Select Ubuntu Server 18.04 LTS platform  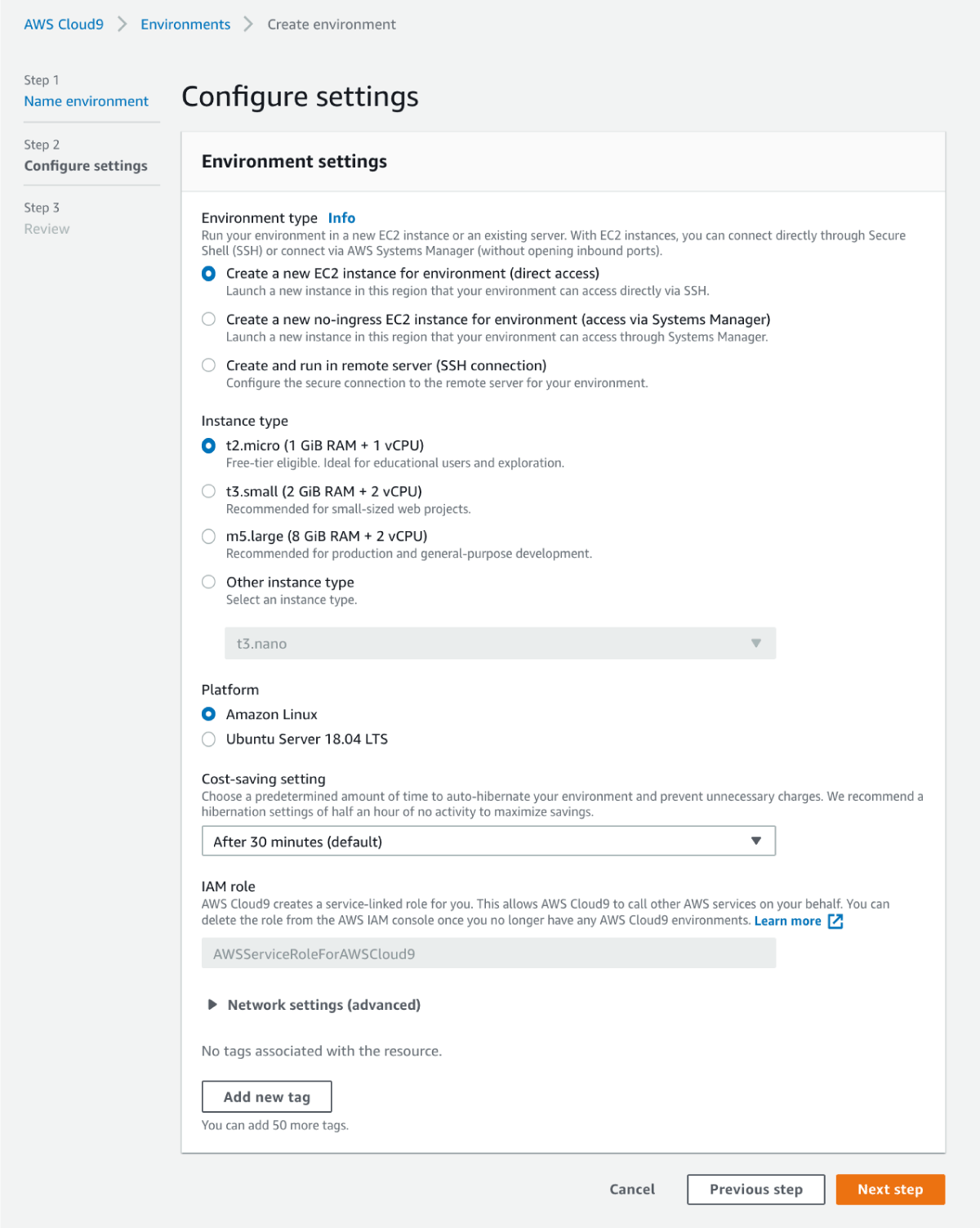(209, 739)
